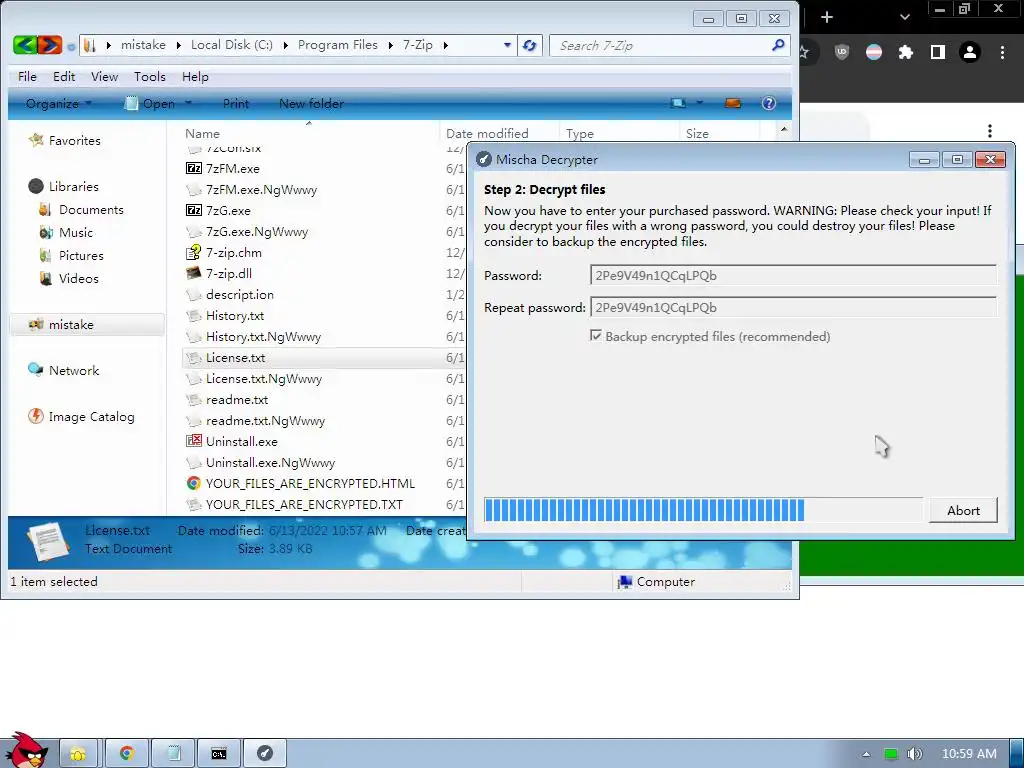Show hidden tray icons arrow
This screenshot has height=768, width=1024.
[866, 754]
